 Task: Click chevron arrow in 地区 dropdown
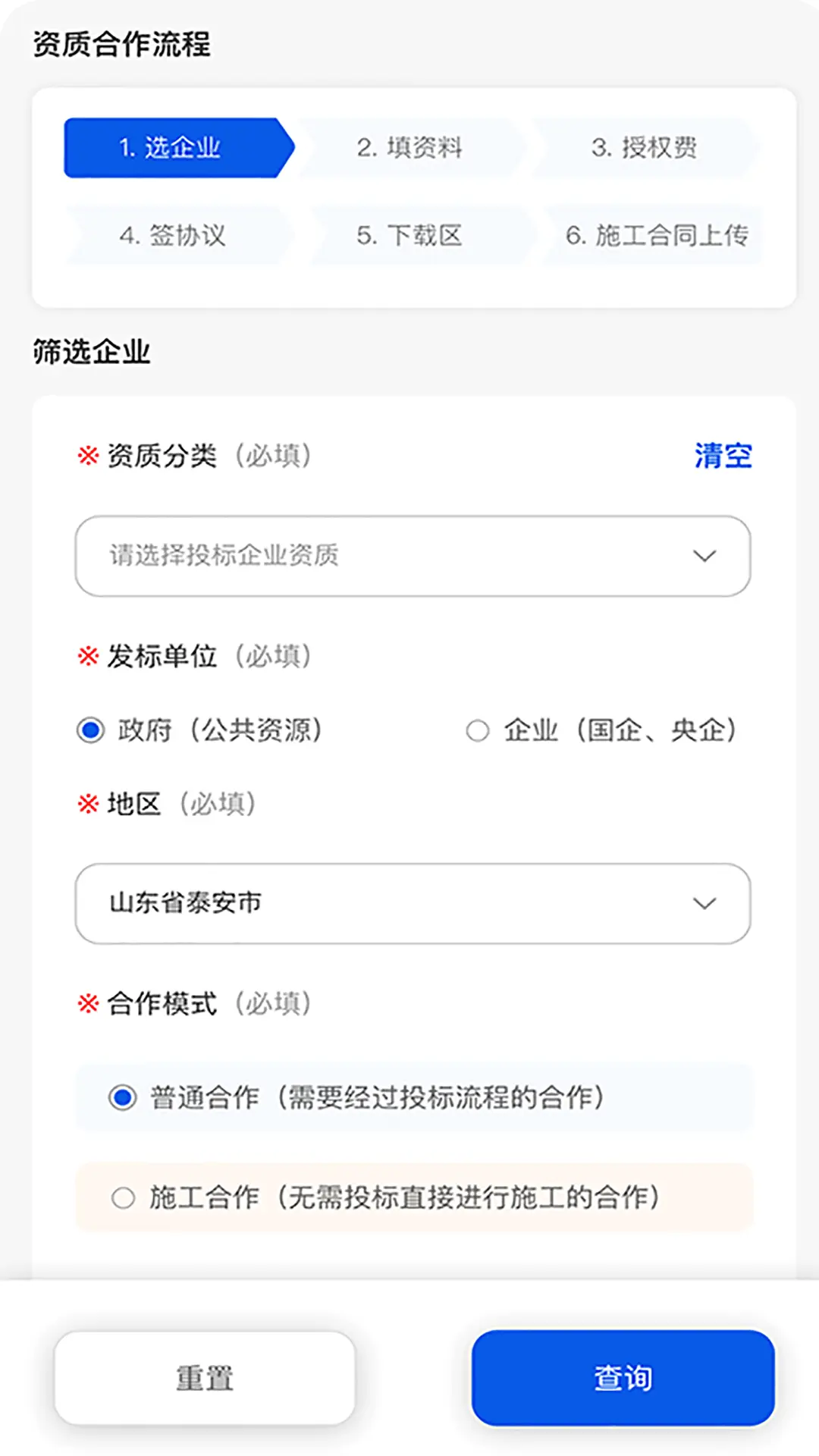[x=704, y=903]
